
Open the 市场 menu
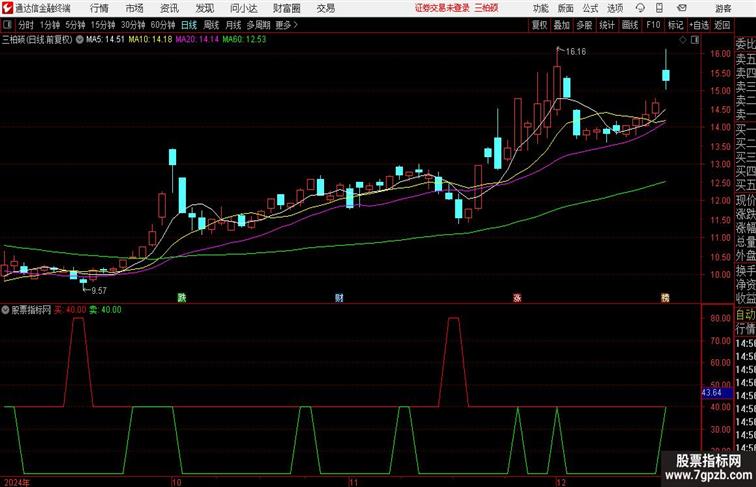pyautogui.click(x=135, y=8)
